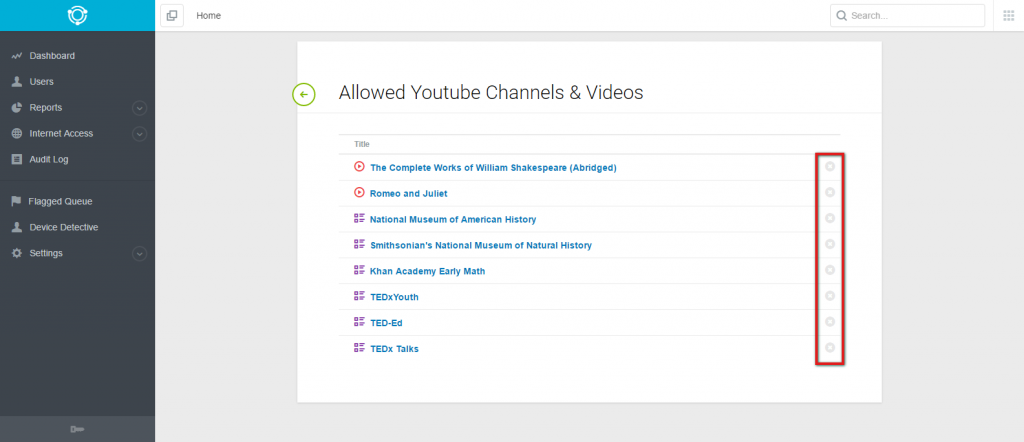This screenshot has height=442, width=1024.
Task: Open The Complete Works of William Shakespeare link
Action: point(493,168)
